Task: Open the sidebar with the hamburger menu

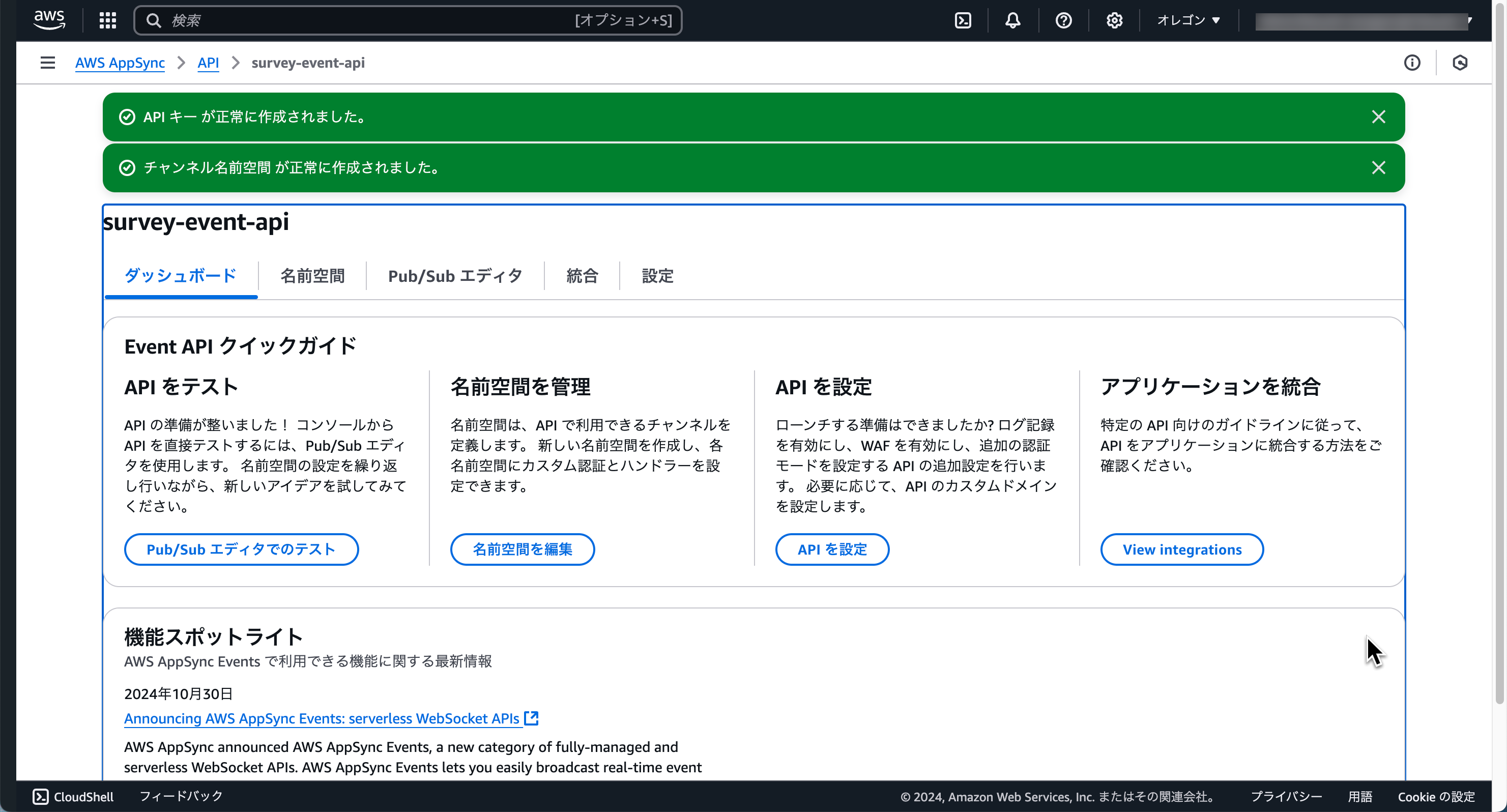Action: tap(47, 63)
